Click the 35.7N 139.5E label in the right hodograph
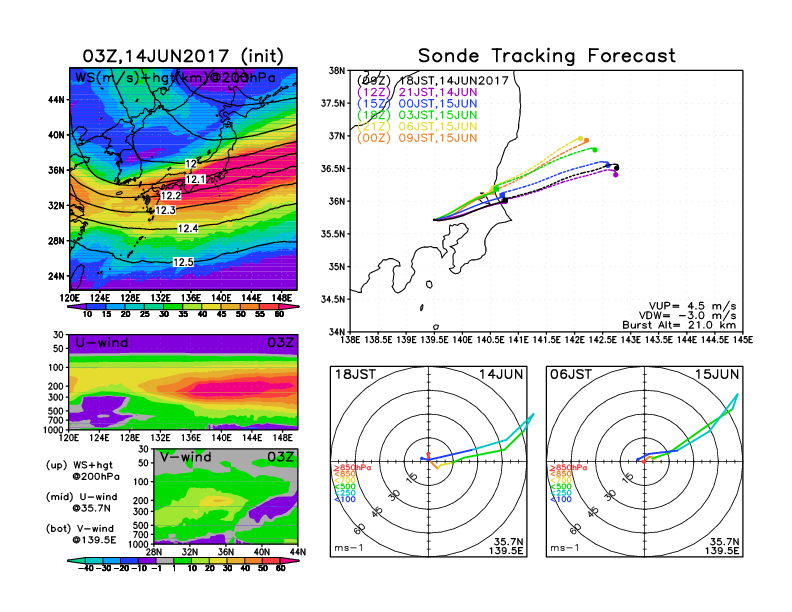 722,546
